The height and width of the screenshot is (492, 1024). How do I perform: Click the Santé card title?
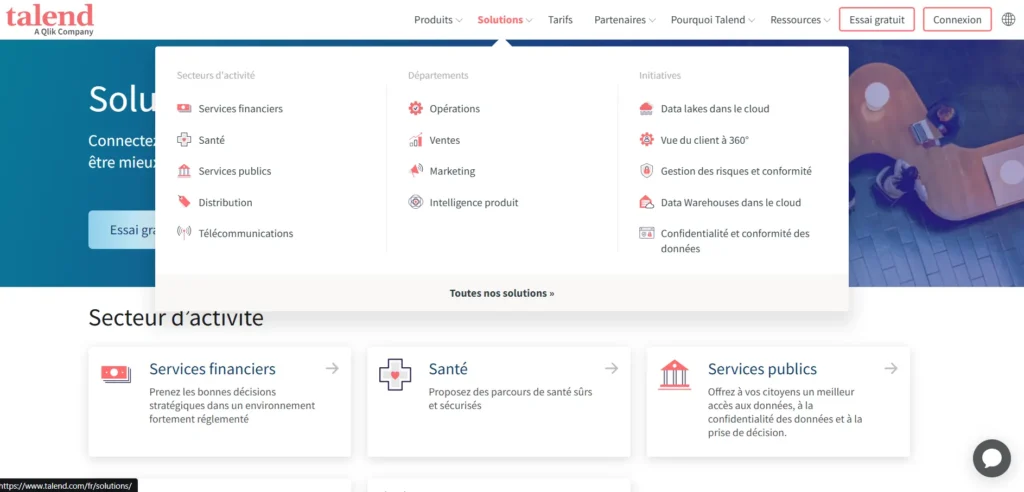(x=448, y=369)
